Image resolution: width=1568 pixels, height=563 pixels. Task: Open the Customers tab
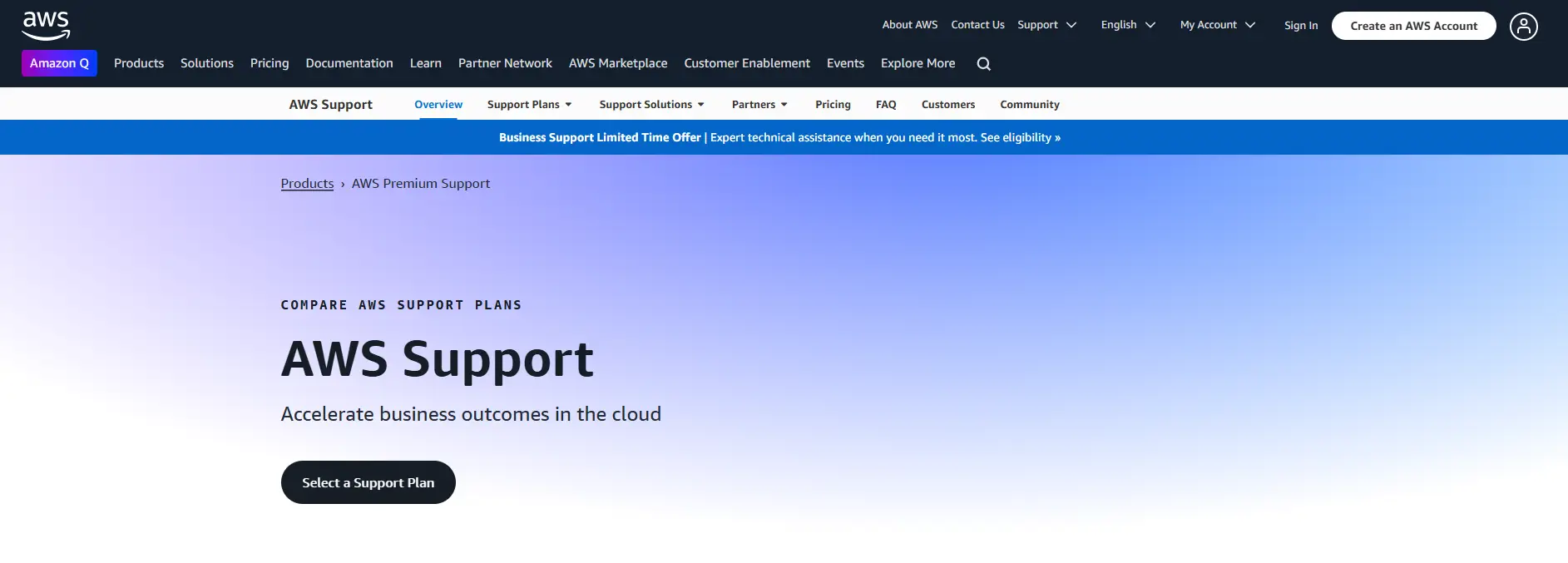point(948,105)
